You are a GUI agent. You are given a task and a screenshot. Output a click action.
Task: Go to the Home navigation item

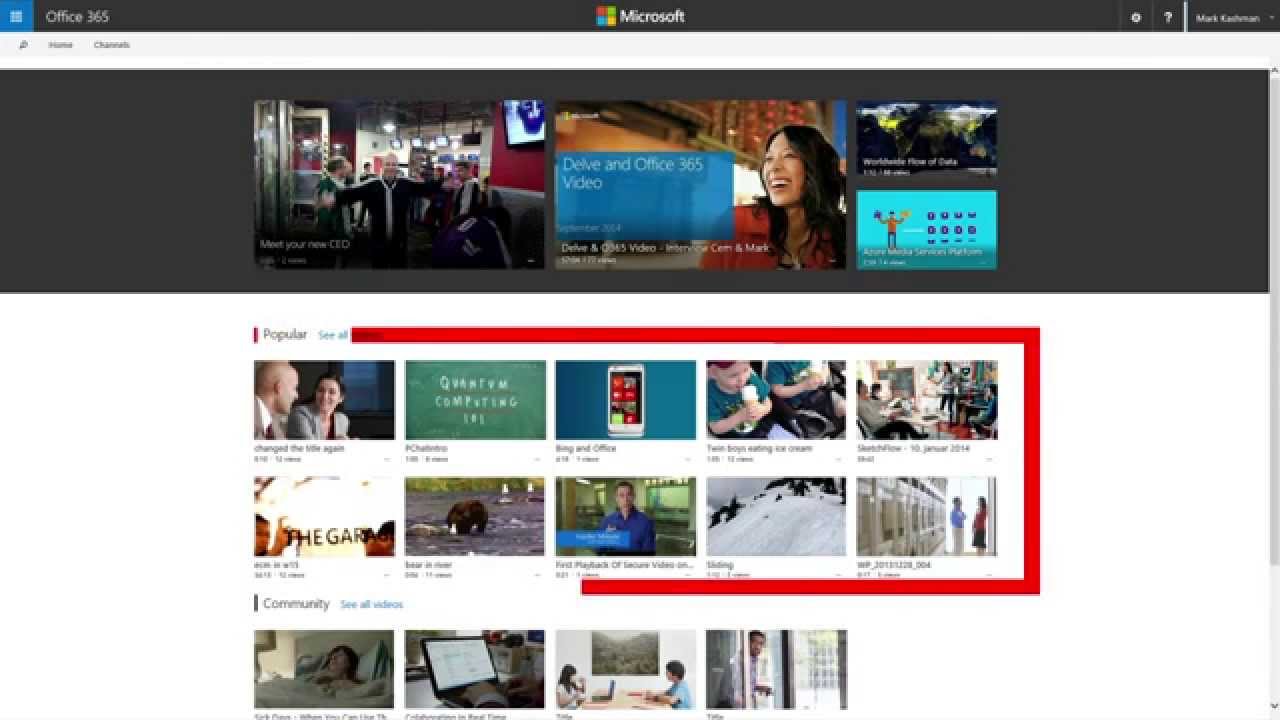click(61, 45)
